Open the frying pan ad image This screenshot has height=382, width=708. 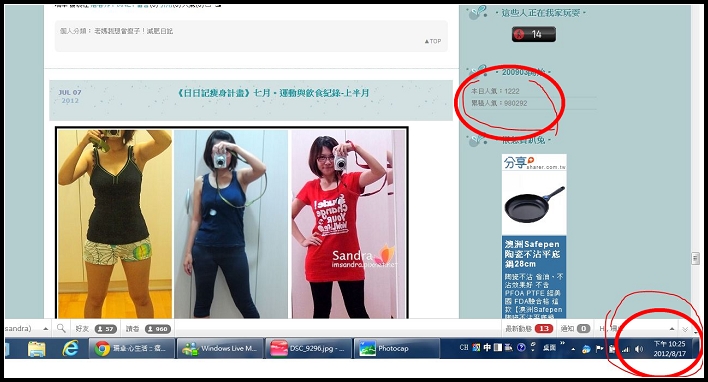(x=534, y=204)
